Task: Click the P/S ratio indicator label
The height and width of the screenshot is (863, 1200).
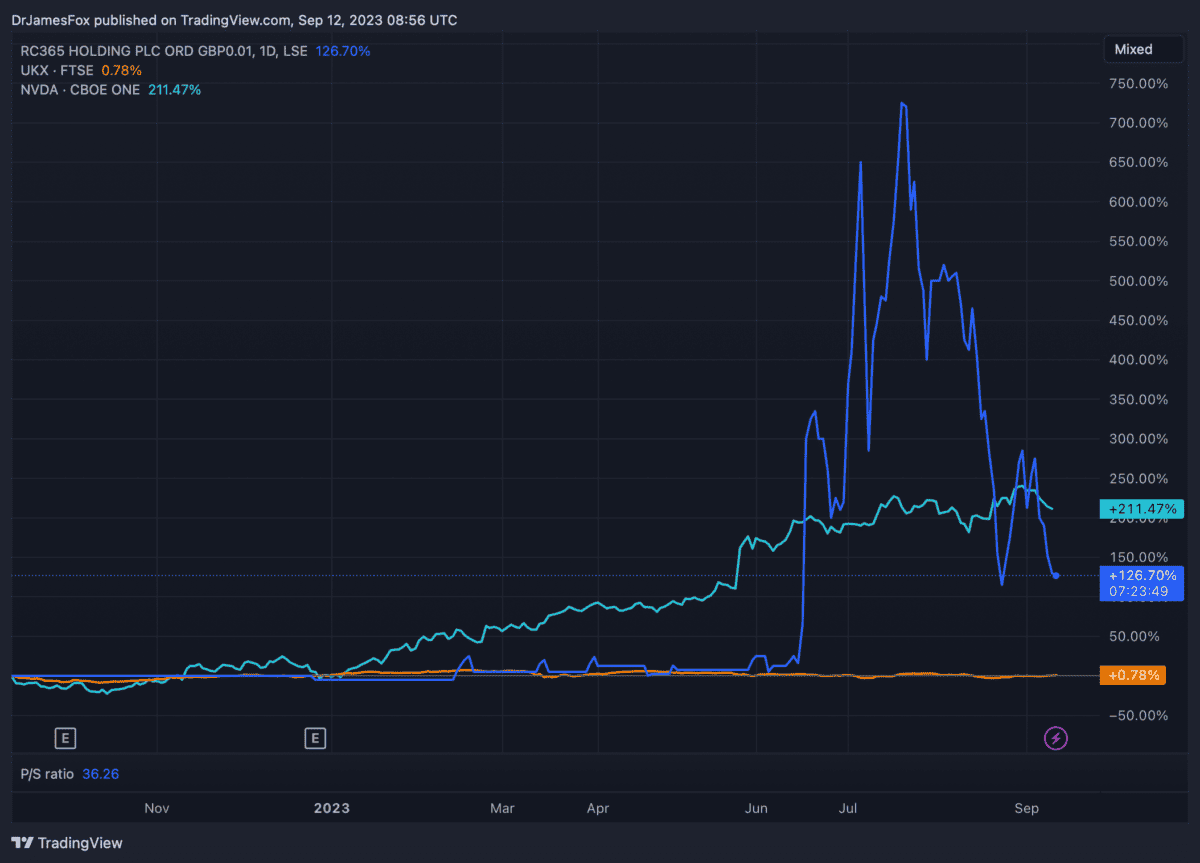Action: pos(47,774)
